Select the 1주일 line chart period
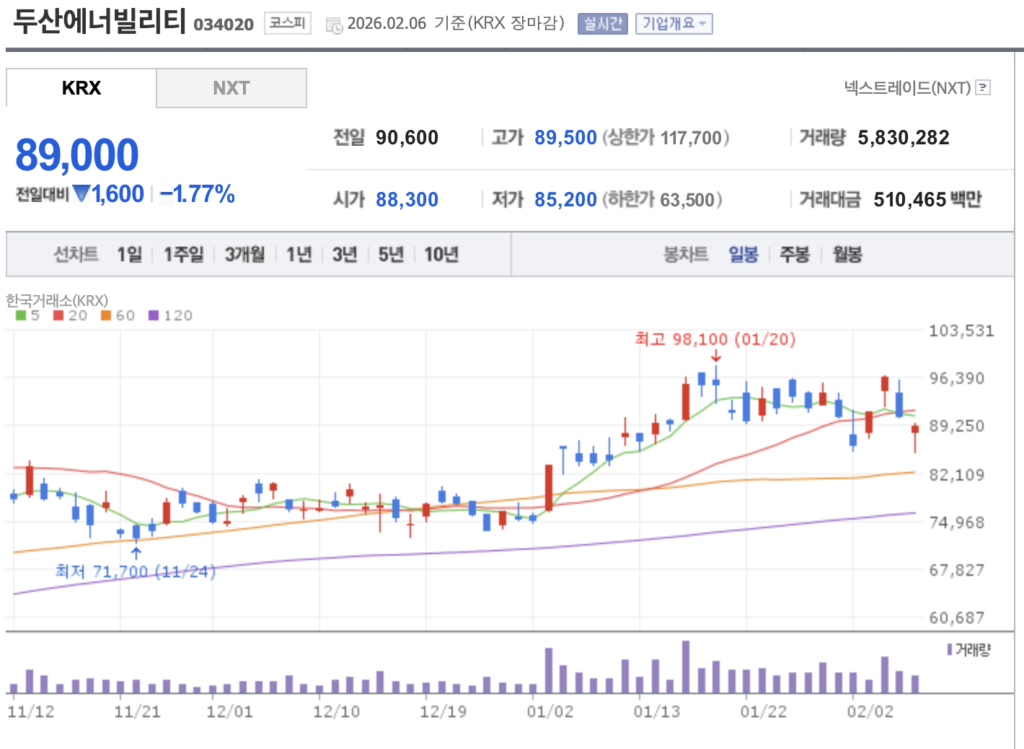Image resolution: width=1024 pixels, height=749 pixels. pos(184,254)
